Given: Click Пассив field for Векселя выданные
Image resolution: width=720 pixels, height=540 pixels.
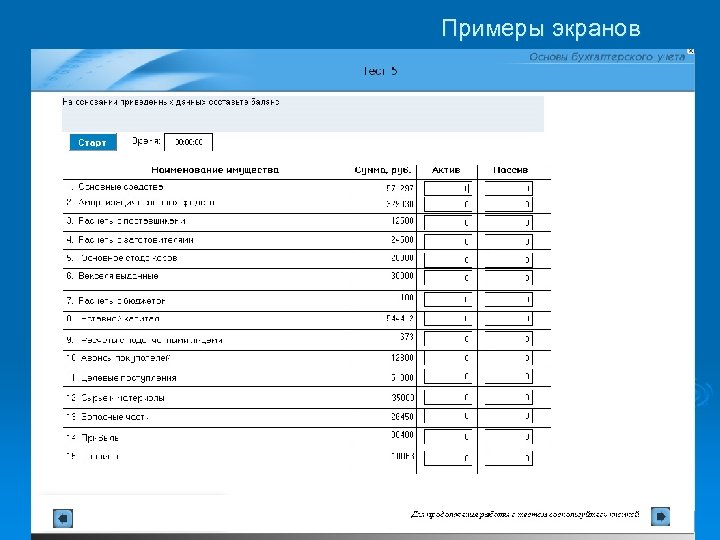Looking at the screenshot, I should pos(509,278).
